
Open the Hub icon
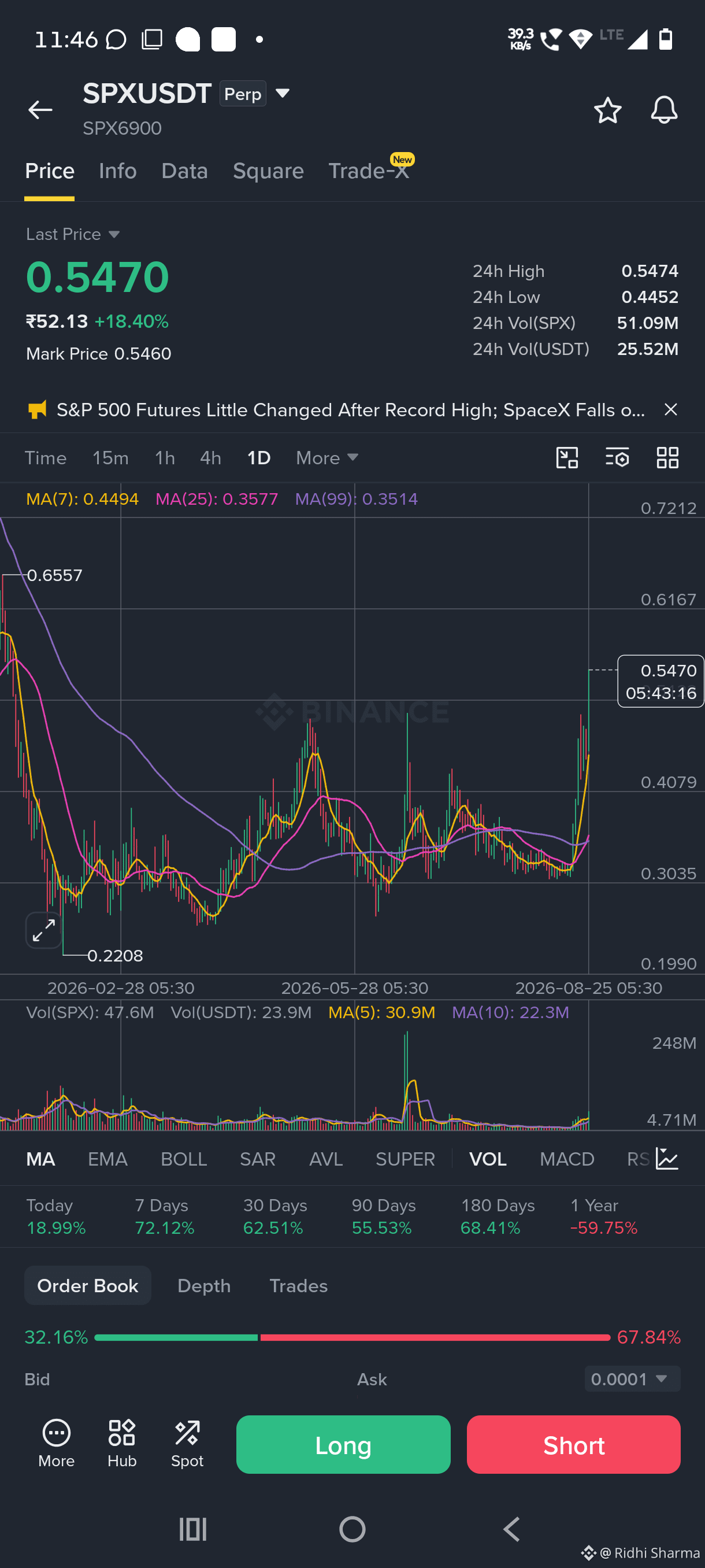122,1444
